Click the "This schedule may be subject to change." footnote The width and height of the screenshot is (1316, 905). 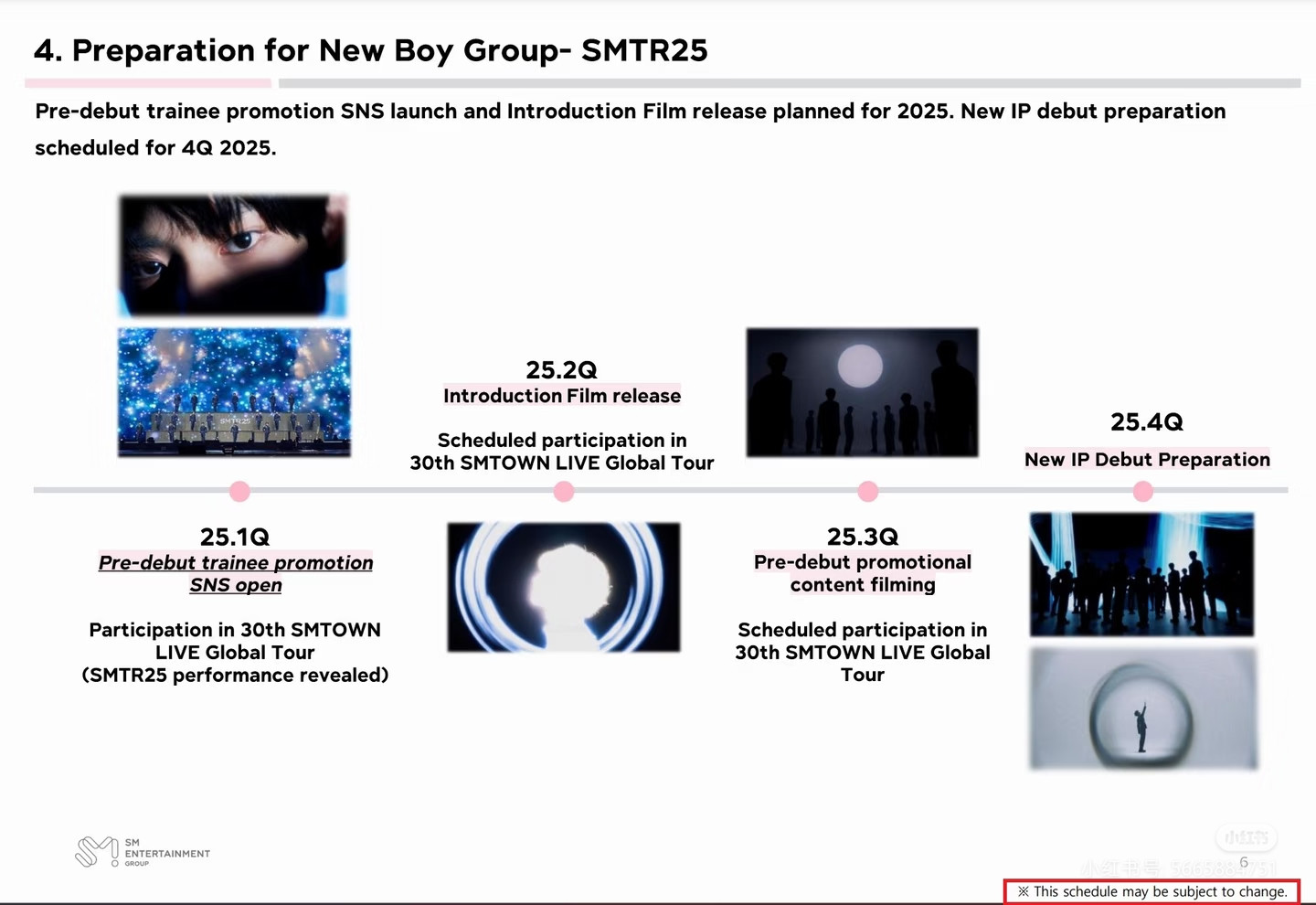click(x=1152, y=891)
